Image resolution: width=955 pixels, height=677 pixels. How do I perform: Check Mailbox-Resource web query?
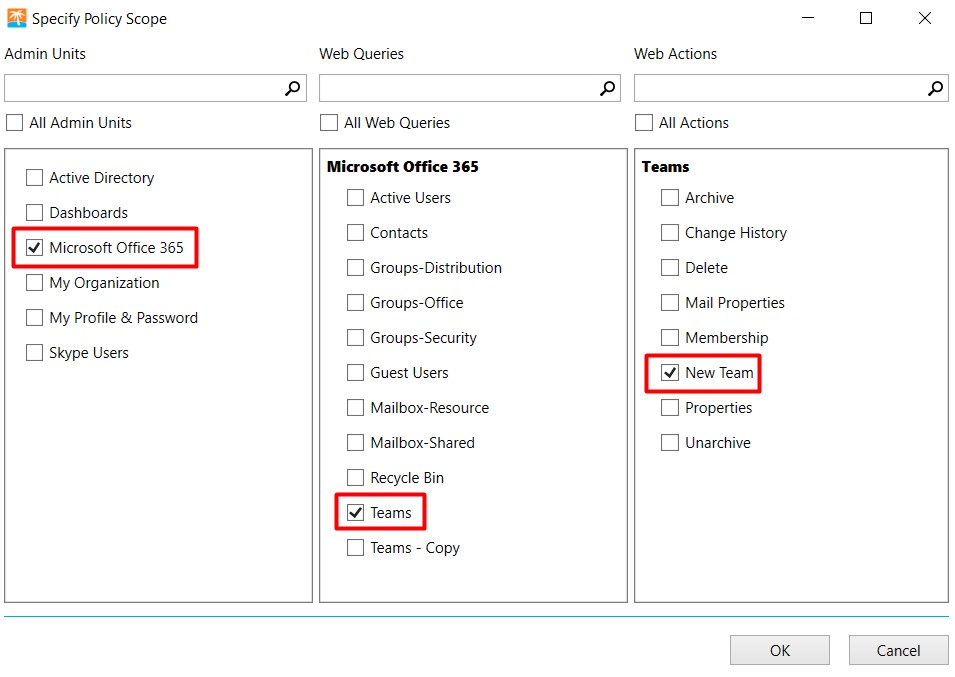[x=356, y=408]
